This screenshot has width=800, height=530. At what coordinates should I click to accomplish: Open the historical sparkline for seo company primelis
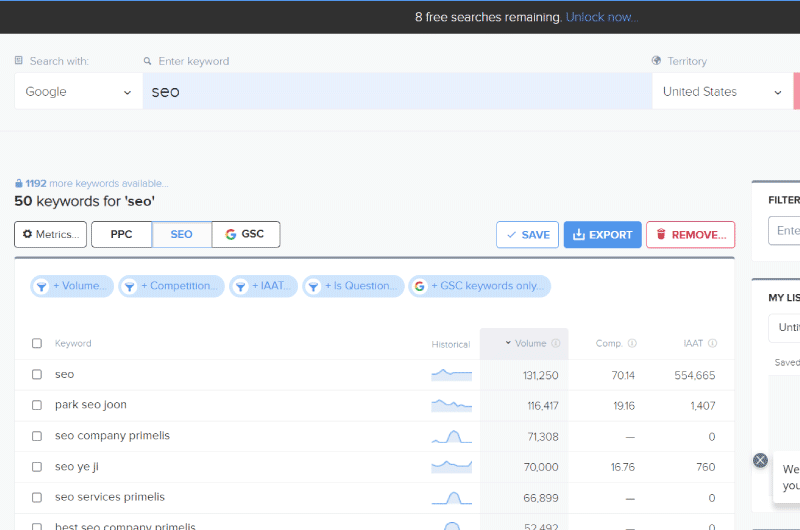tap(452, 437)
